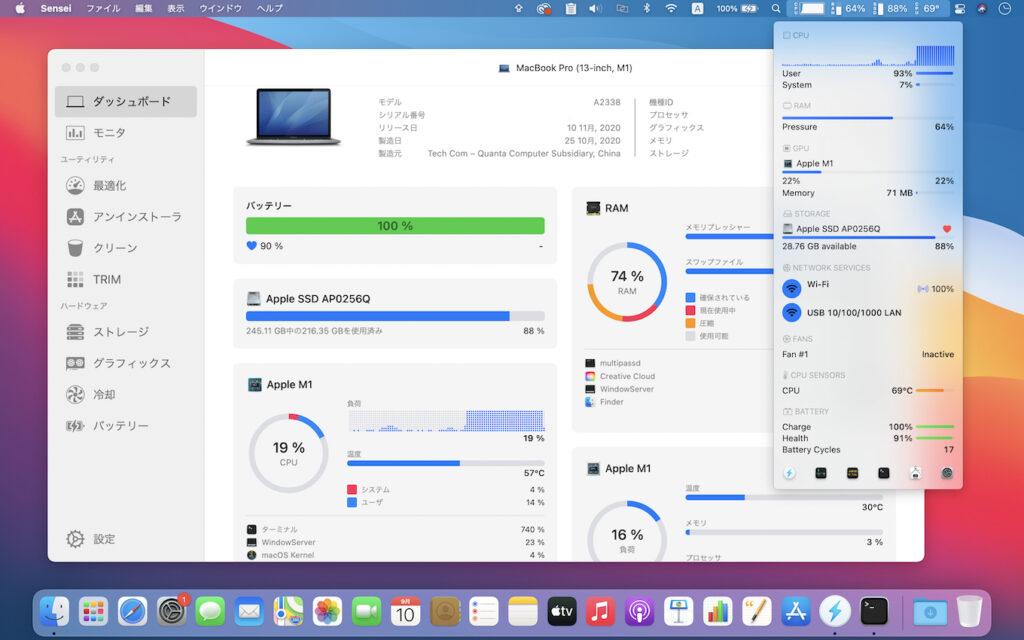Screen dimensions: 1024x640
Task: Open the 冷却 hardware section
Action: click(103, 394)
